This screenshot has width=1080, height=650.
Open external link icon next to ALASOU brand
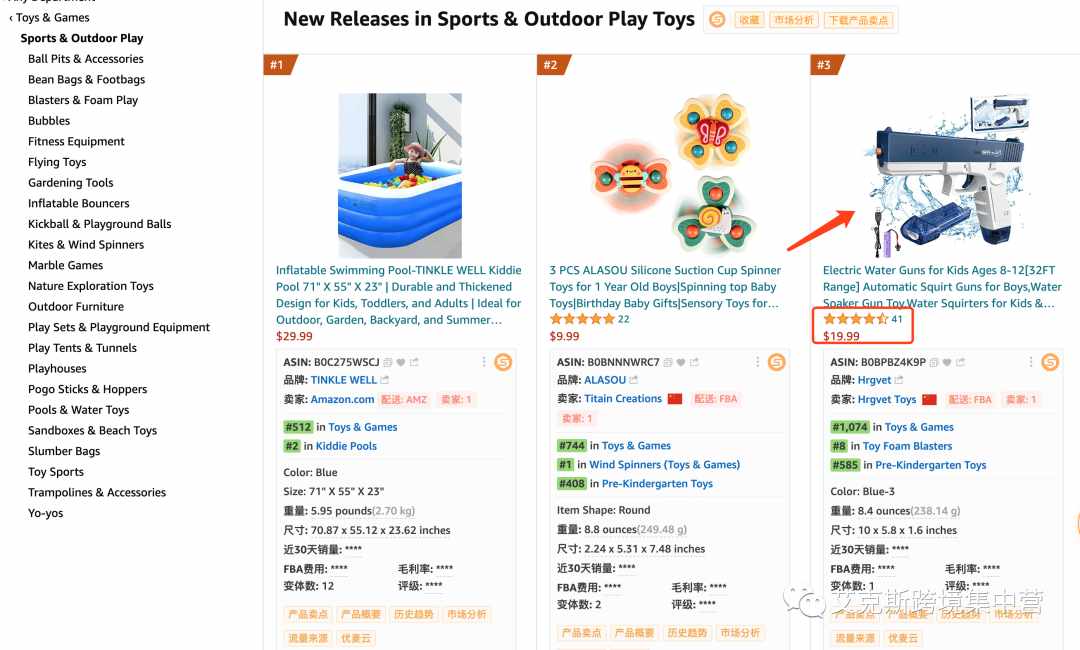point(634,380)
